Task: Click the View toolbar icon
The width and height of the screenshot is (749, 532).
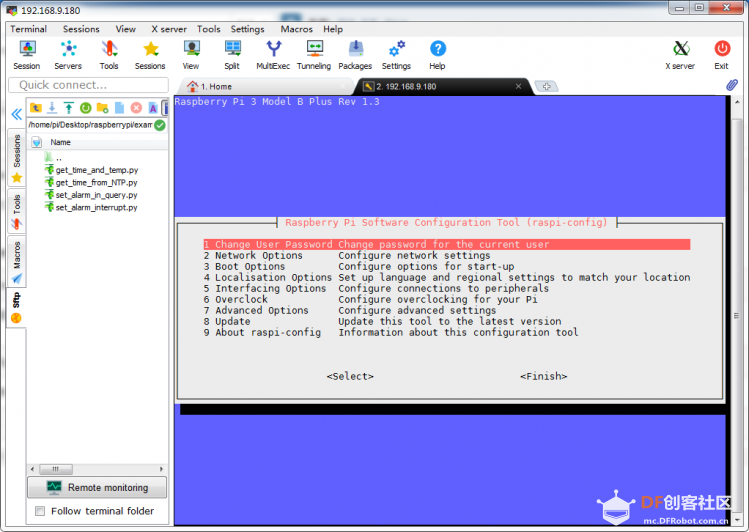Action: click(191, 55)
